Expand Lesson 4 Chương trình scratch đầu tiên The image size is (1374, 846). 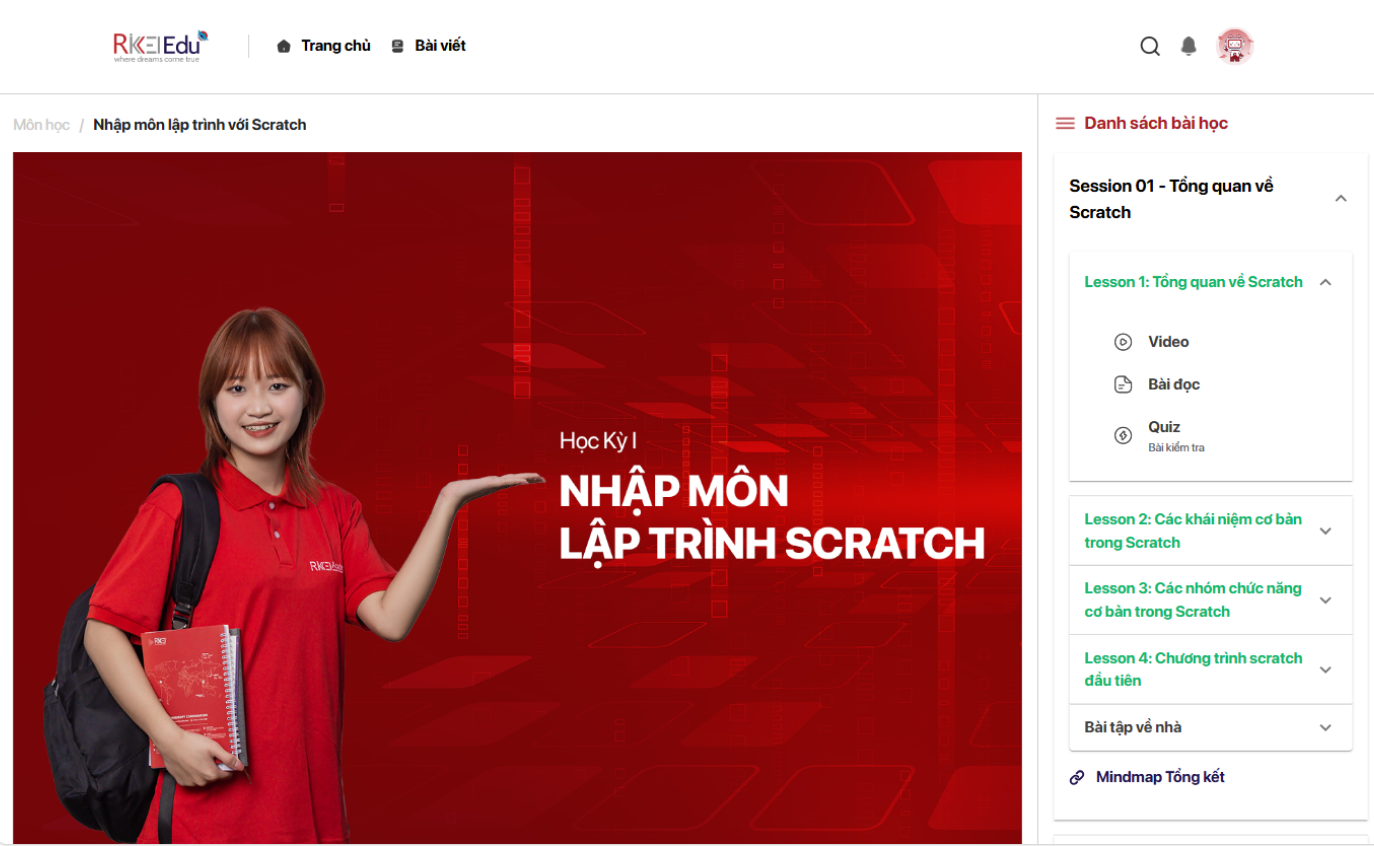(1326, 670)
